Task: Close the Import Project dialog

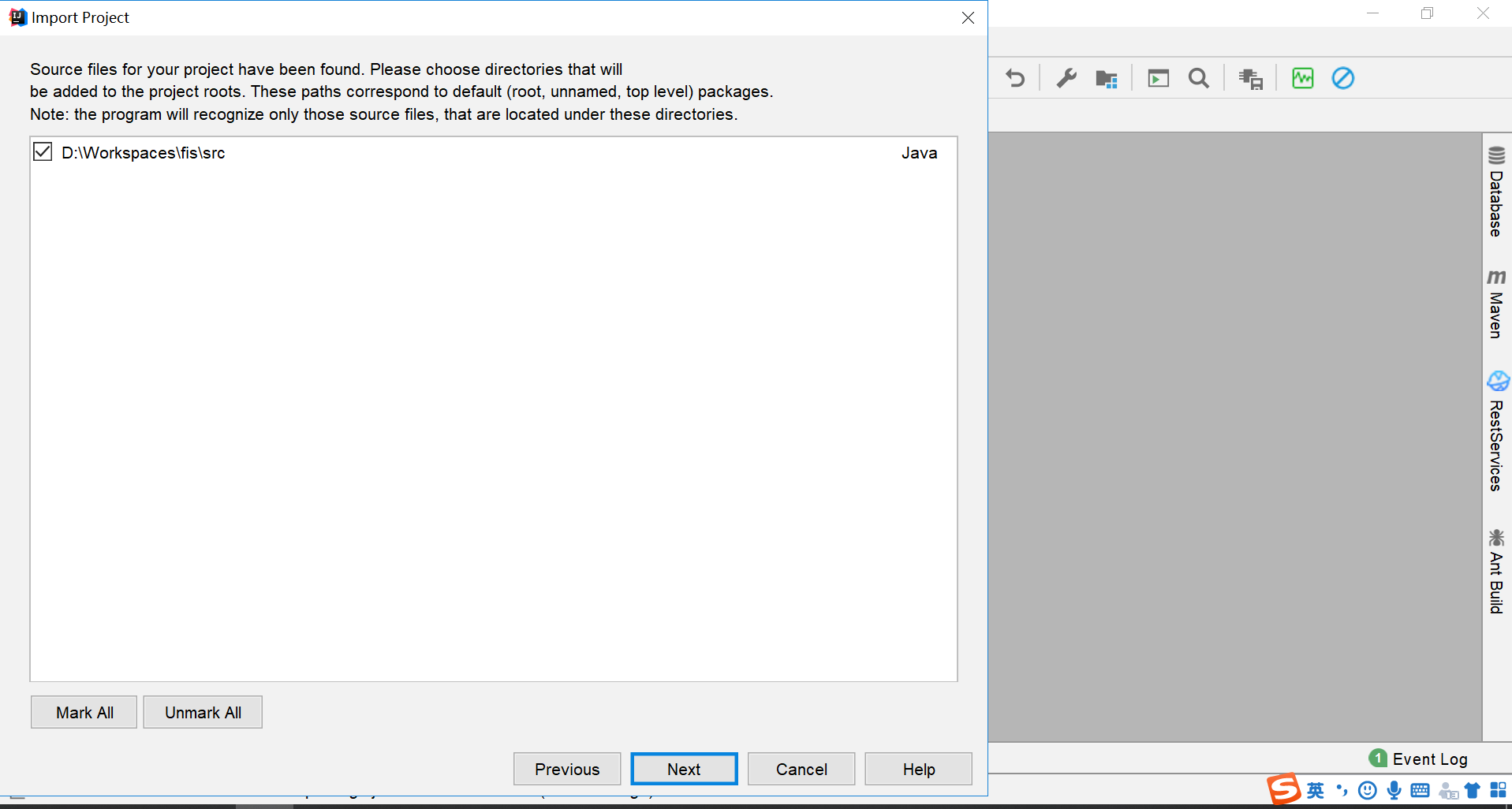Action: point(968,17)
